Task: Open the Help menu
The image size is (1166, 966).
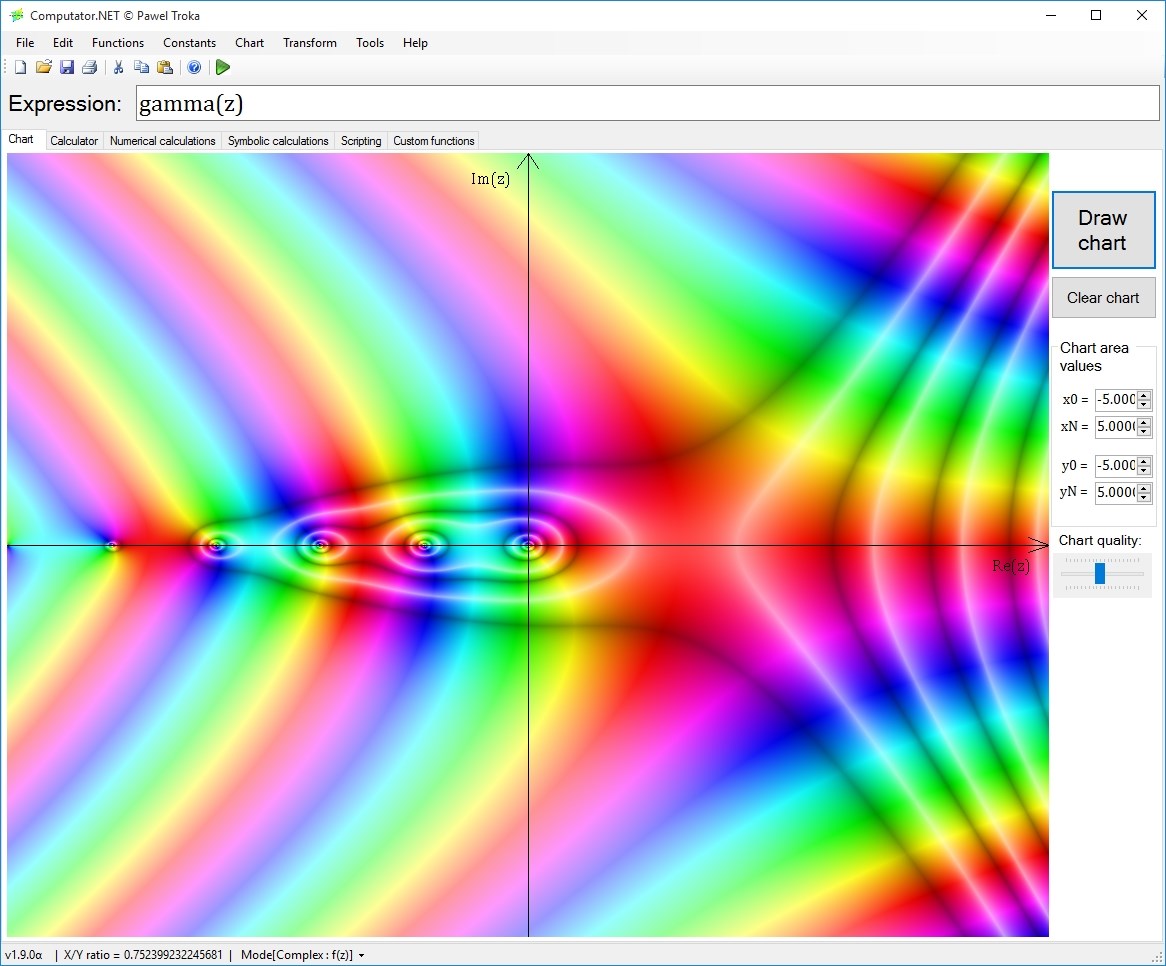Action: 416,43
